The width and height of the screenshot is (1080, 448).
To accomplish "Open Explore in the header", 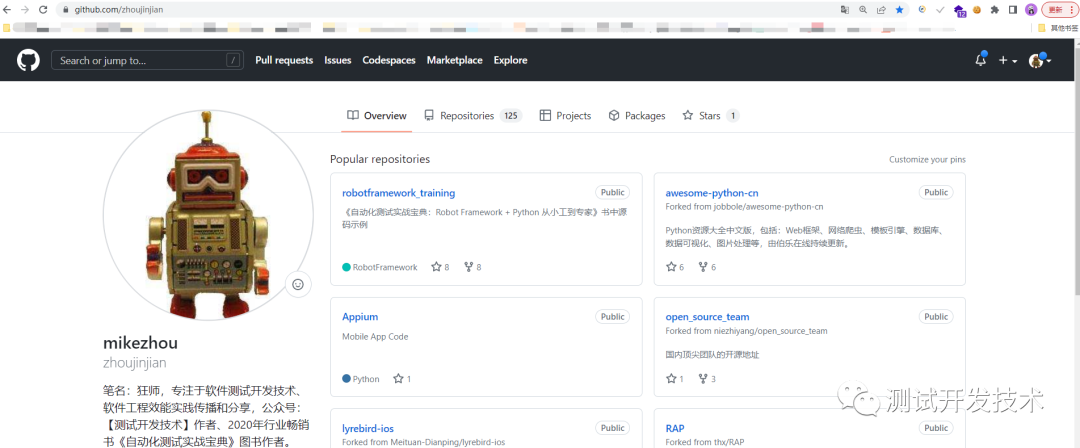I will 510,60.
